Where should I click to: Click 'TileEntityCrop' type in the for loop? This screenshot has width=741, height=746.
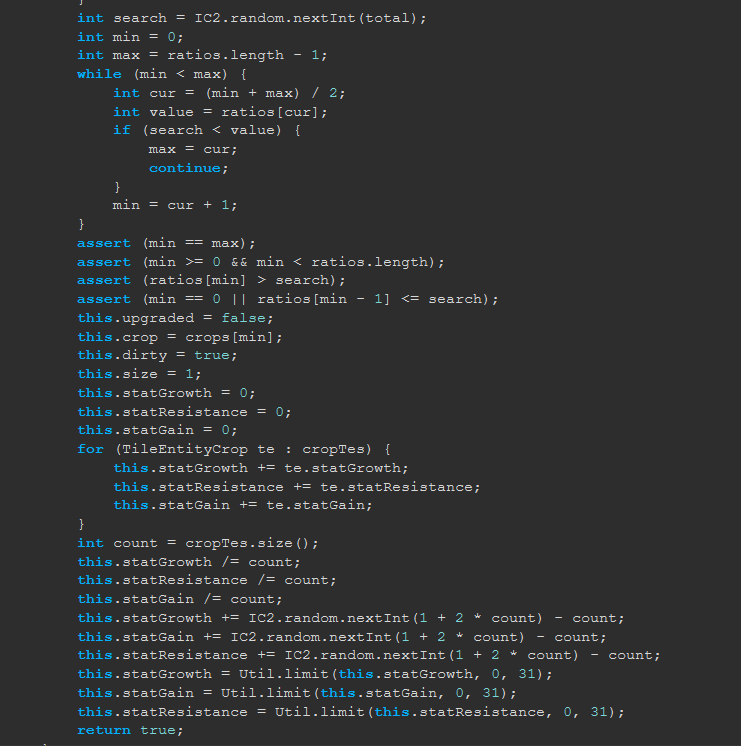point(185,450)
